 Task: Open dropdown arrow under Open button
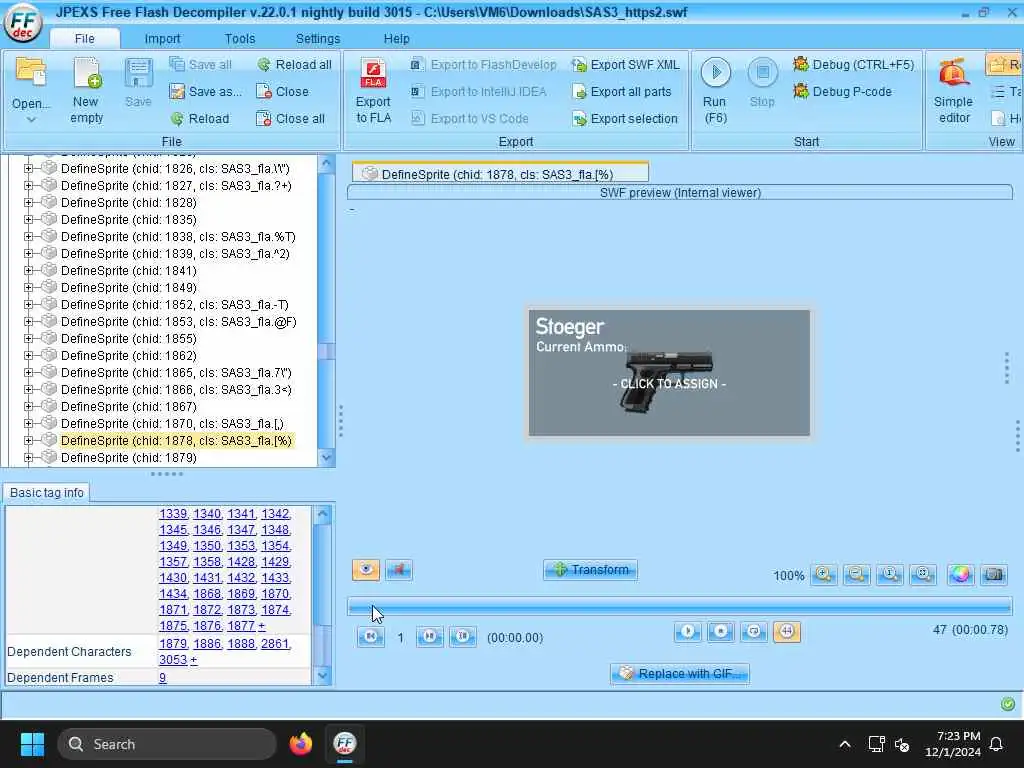(31, 120)
